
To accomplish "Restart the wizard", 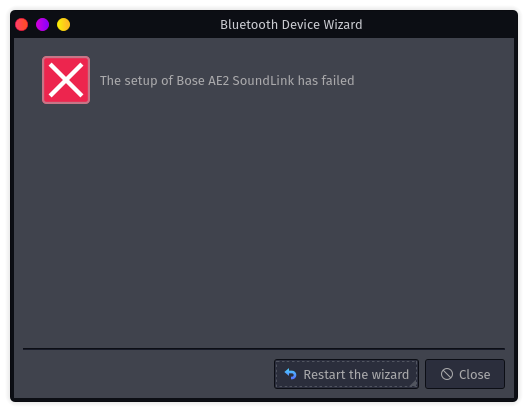I will click(346, 374).
